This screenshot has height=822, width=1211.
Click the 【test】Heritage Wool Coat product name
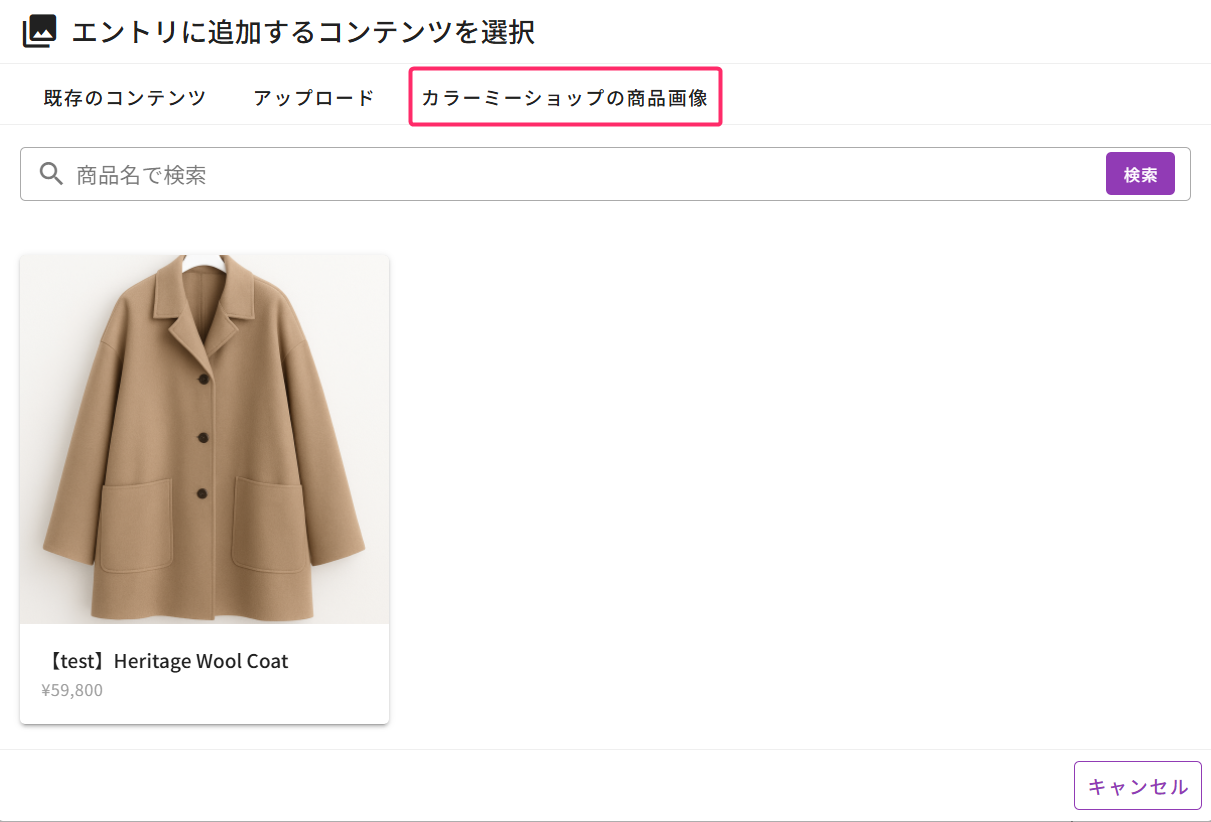point(166,661)
